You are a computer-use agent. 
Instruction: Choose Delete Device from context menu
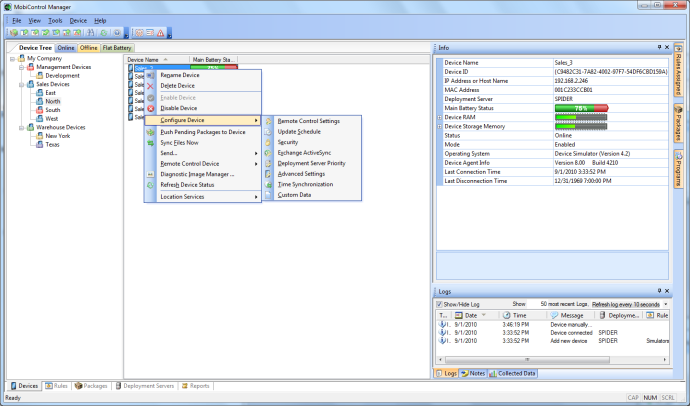[203, 86]
